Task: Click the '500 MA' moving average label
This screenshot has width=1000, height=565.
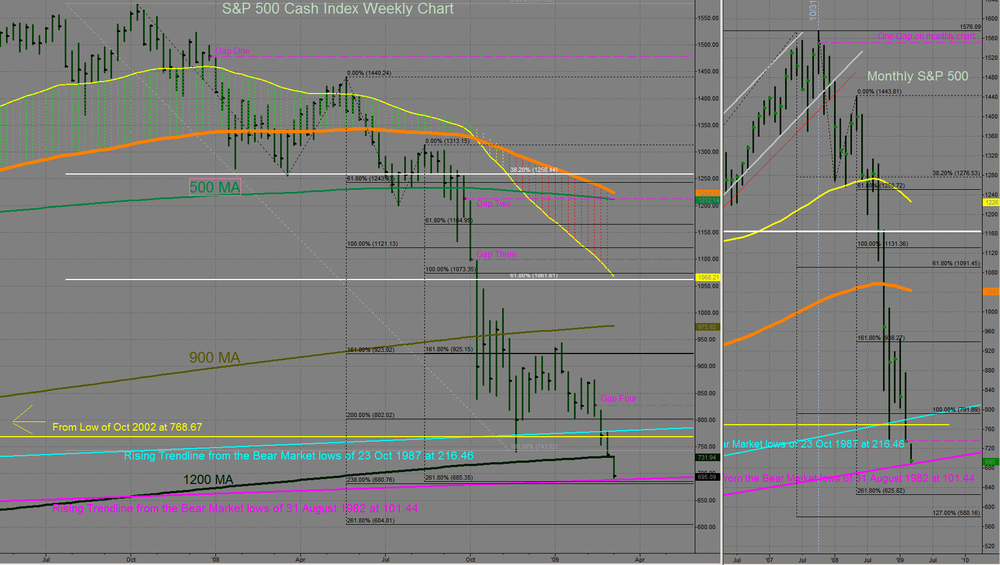Action: pos(214,187)
